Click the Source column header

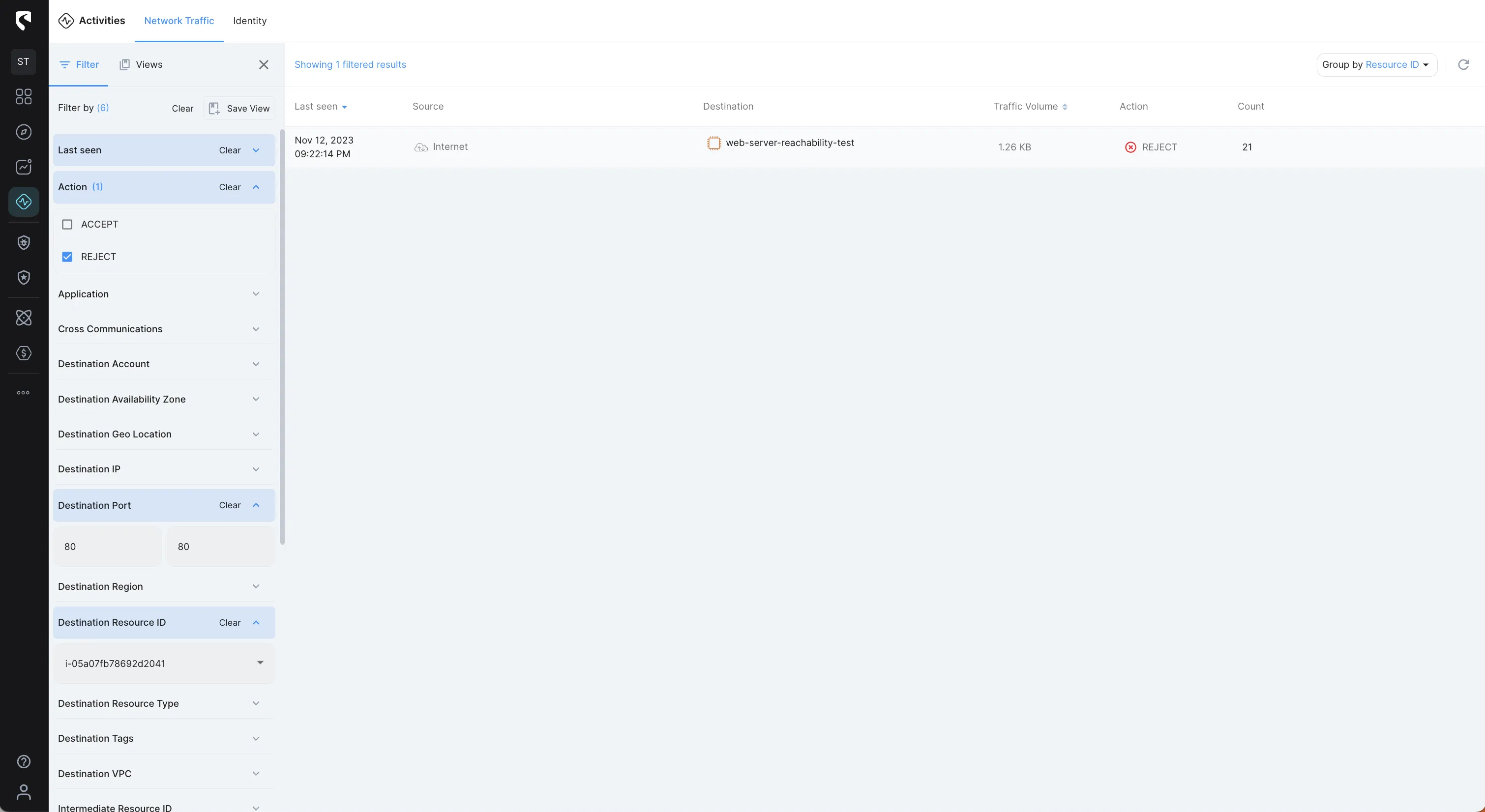coord(428,107)
